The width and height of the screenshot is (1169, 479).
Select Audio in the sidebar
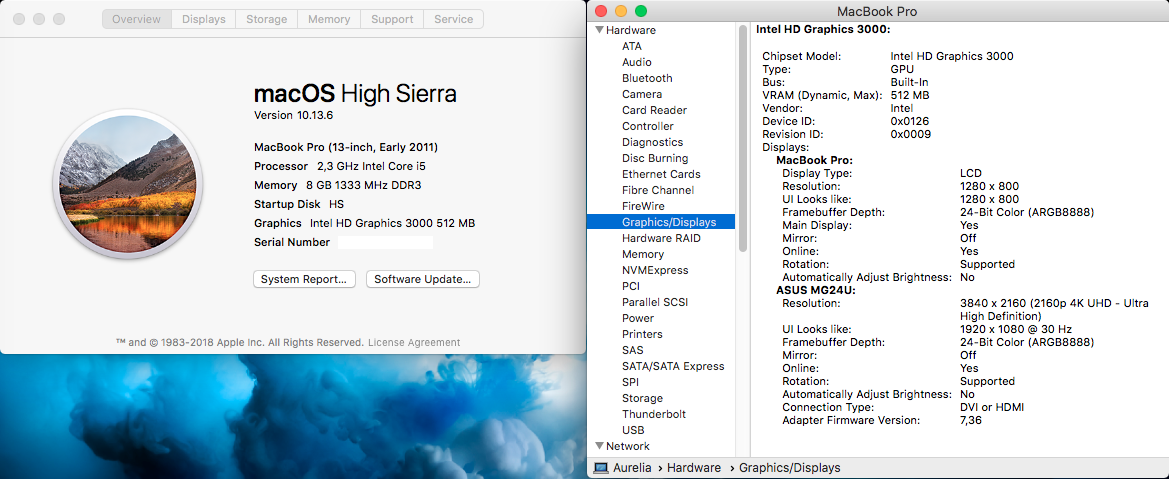(x=637, y=62)
